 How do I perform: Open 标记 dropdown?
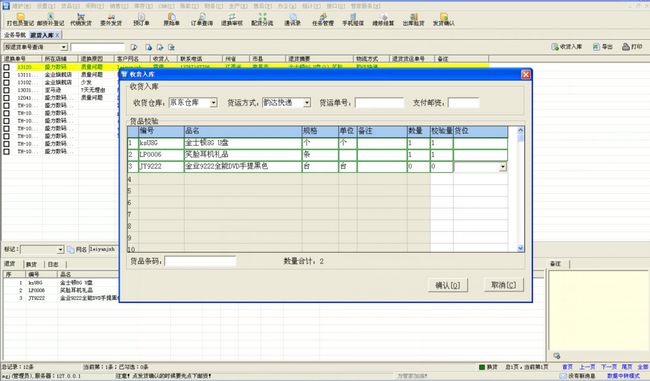pyautogui.click(x=60, y=250)
